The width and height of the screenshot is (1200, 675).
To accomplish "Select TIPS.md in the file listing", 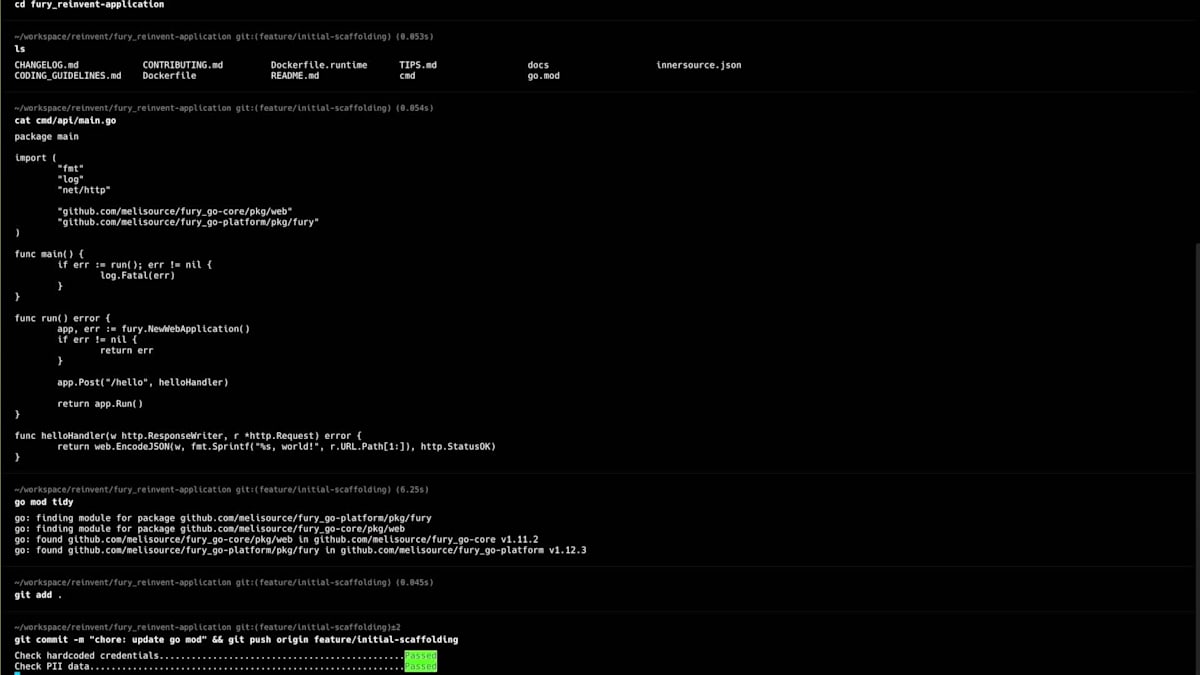I will pyautogui.click(x=418, y=65).
